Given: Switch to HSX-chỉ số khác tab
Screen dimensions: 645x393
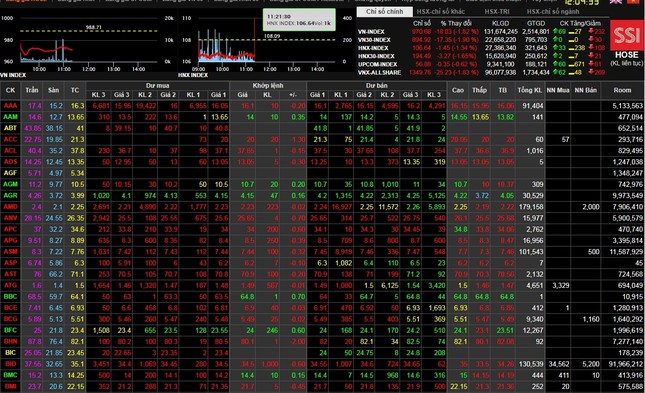Looking at the screenshot, I should (441, 12).
